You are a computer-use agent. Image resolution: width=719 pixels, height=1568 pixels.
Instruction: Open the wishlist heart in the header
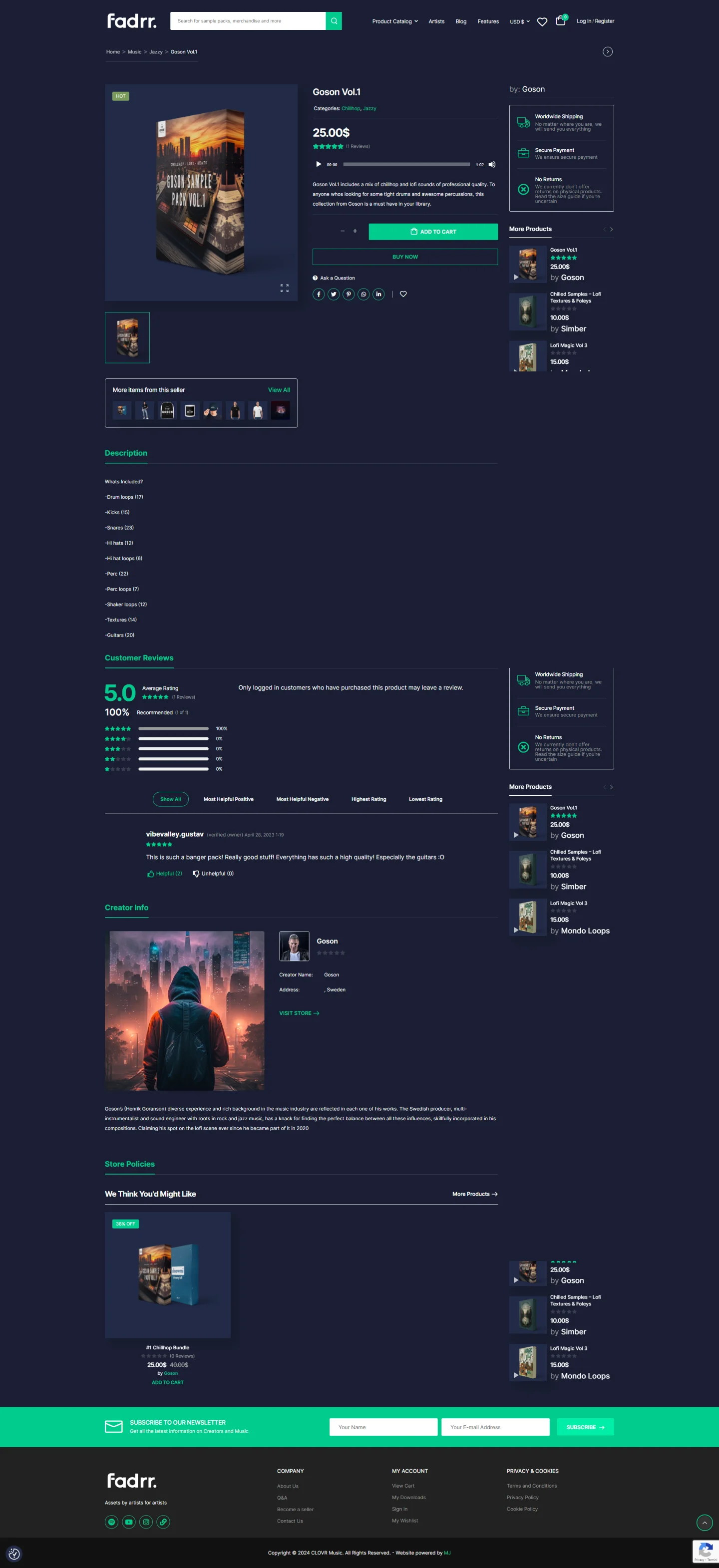[x=542, y=22]
